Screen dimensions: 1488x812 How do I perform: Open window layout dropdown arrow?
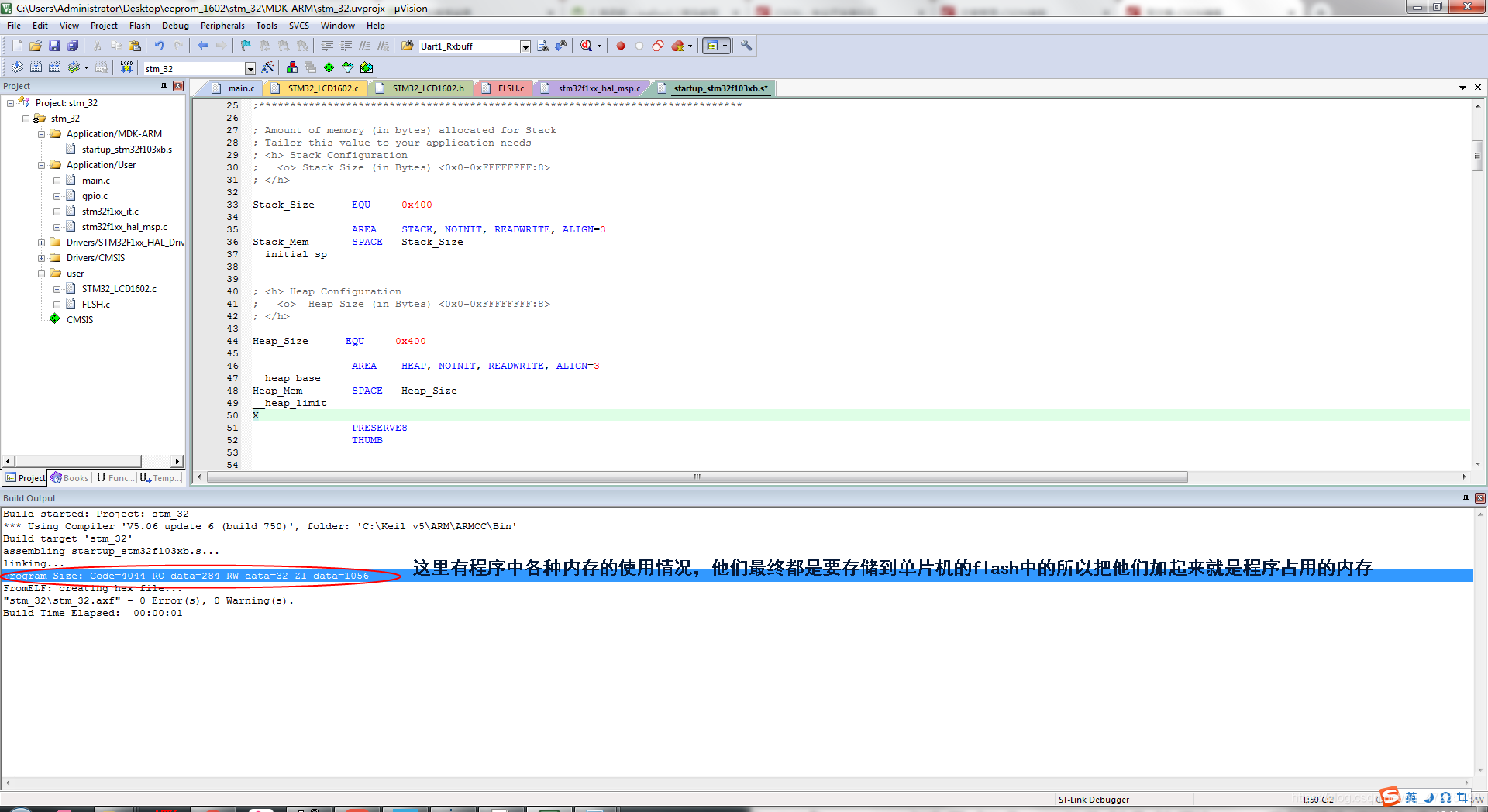[x=725, y=46]
